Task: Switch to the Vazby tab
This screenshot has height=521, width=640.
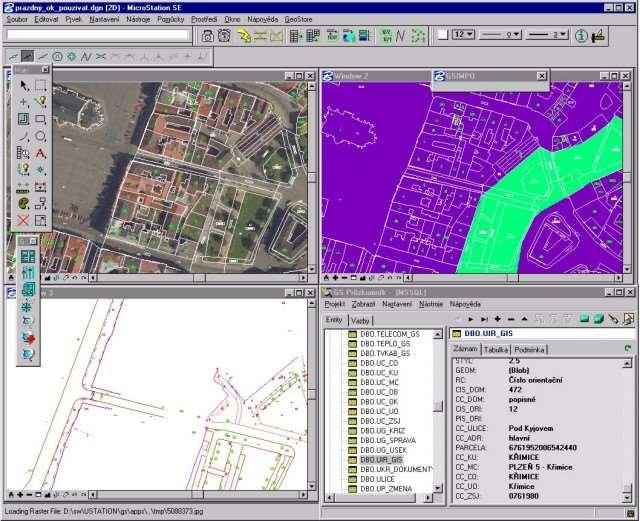Action: point(360,321)
